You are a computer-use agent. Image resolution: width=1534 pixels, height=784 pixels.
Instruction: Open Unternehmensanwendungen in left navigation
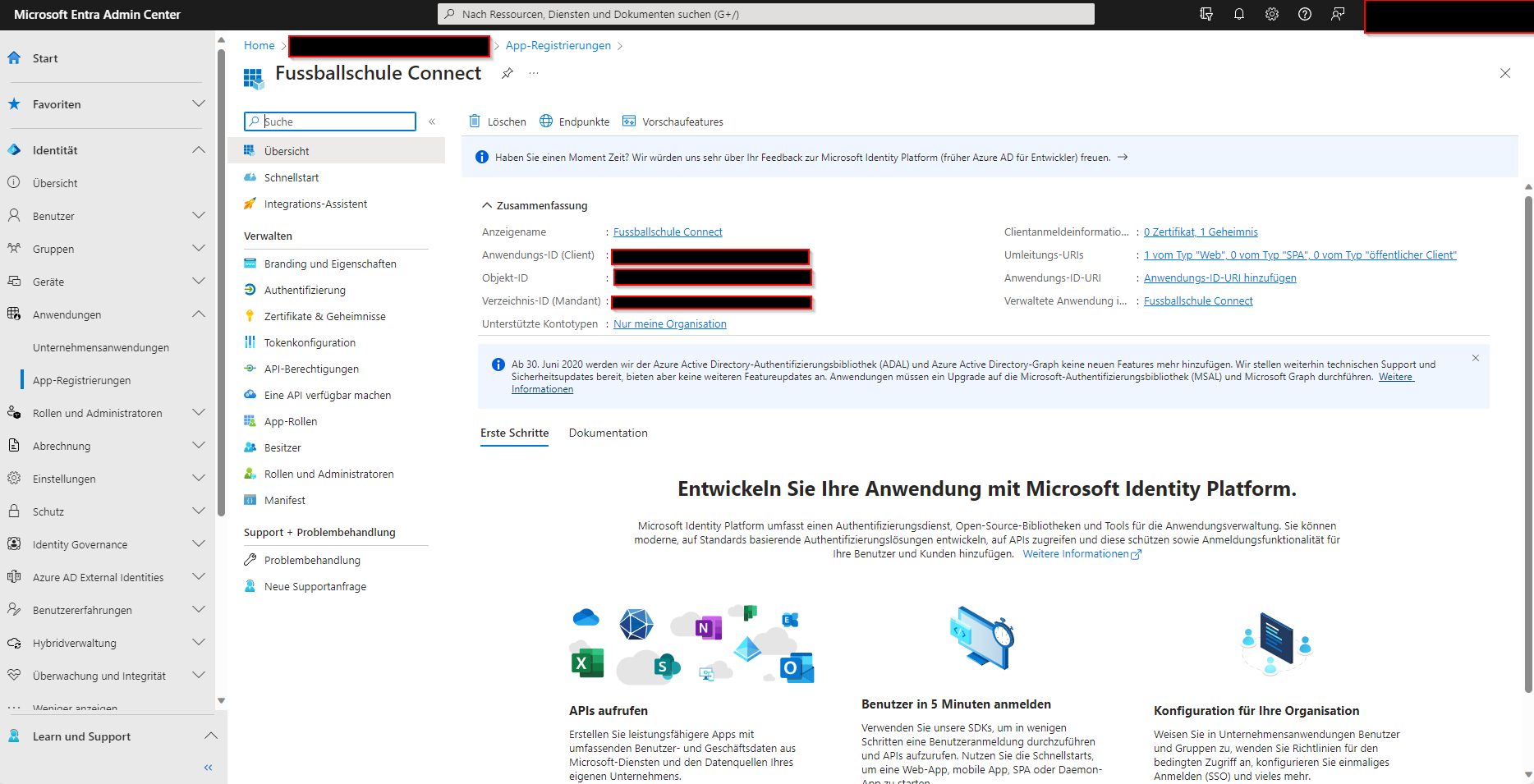pos(101,347)
